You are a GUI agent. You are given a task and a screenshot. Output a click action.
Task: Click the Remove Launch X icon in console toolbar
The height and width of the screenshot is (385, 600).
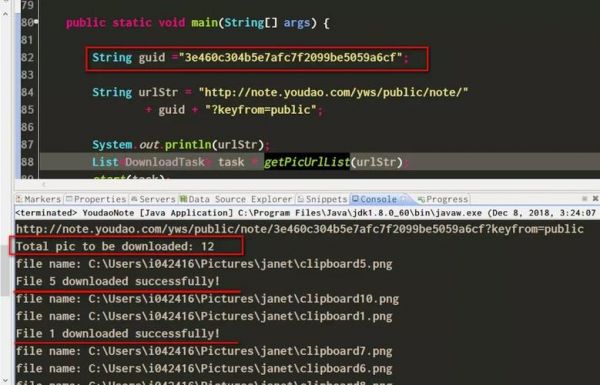[595, 198]
